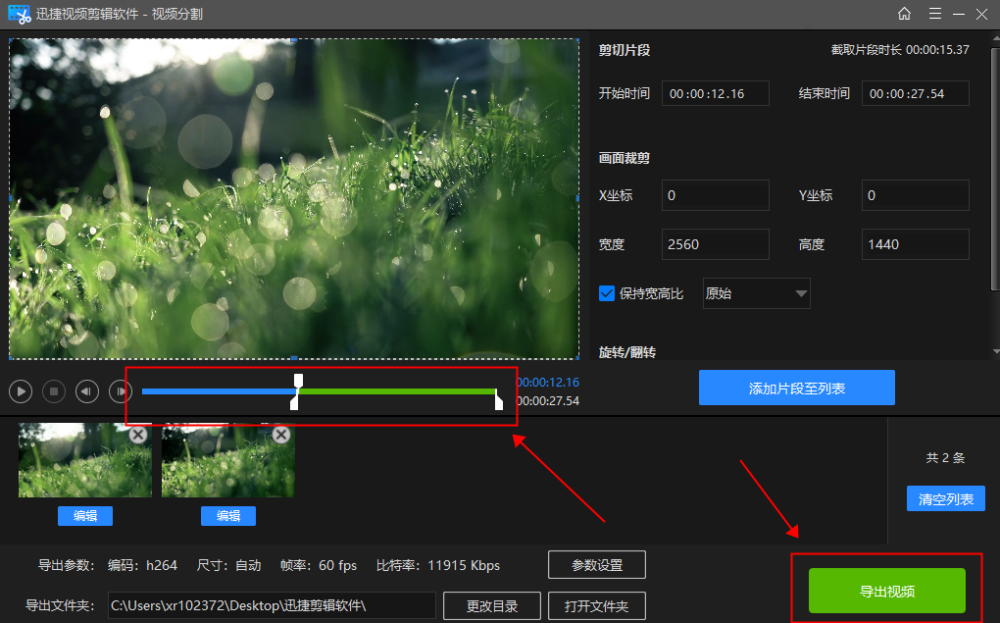1000x623 pixels.
Task: Click the settings panel scroll-down arrow
Action: [x=996, y=352]
